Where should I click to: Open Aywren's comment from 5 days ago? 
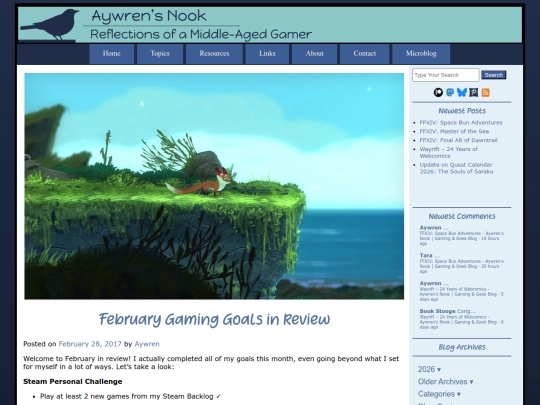pyautogui.click(x=461, y=291)
